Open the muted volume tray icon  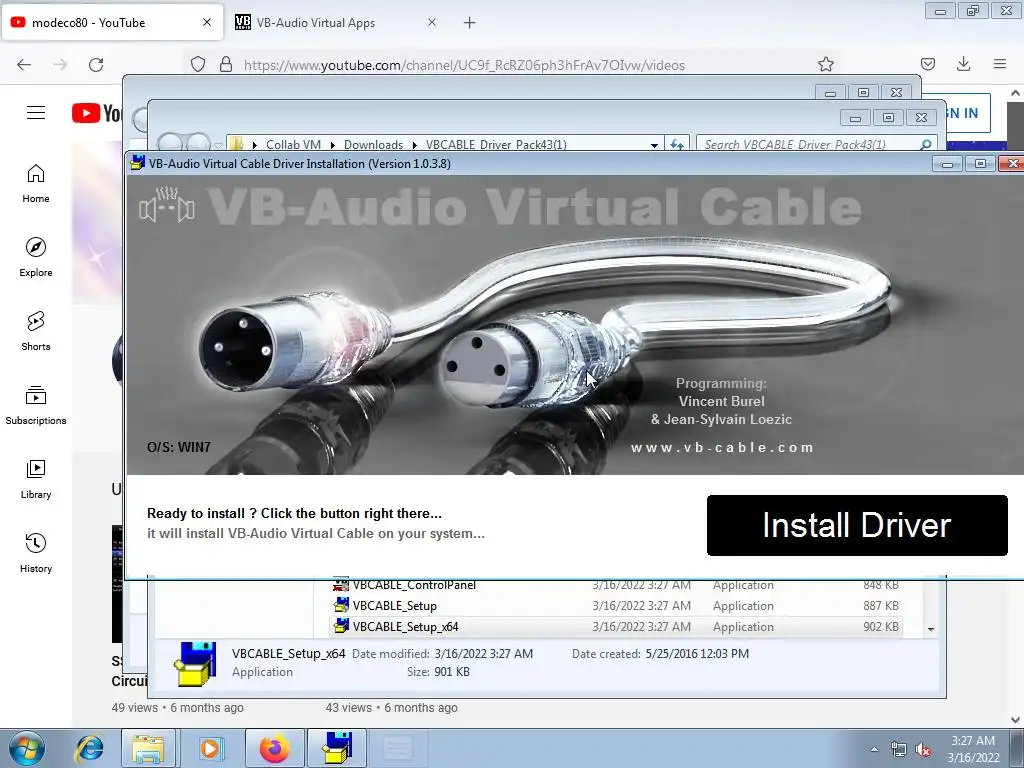click(923, 750)
